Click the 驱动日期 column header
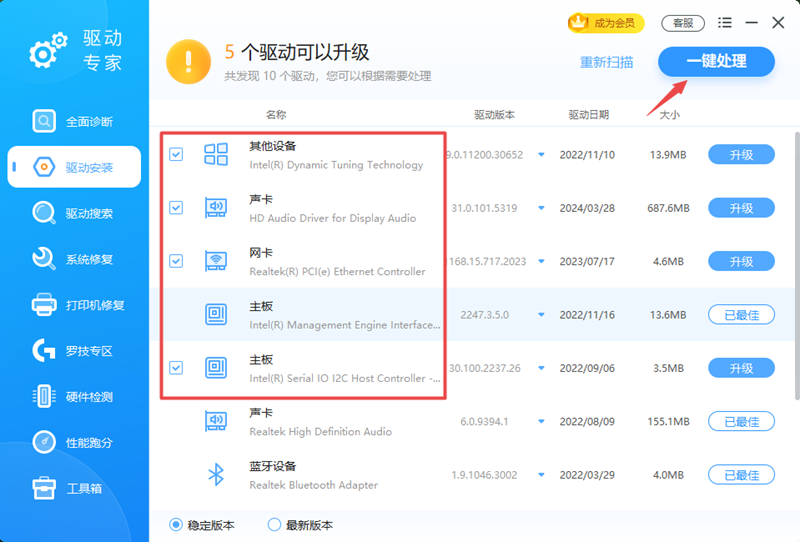The width and height of the screenshot is (800, 542). tap(589, 114)
